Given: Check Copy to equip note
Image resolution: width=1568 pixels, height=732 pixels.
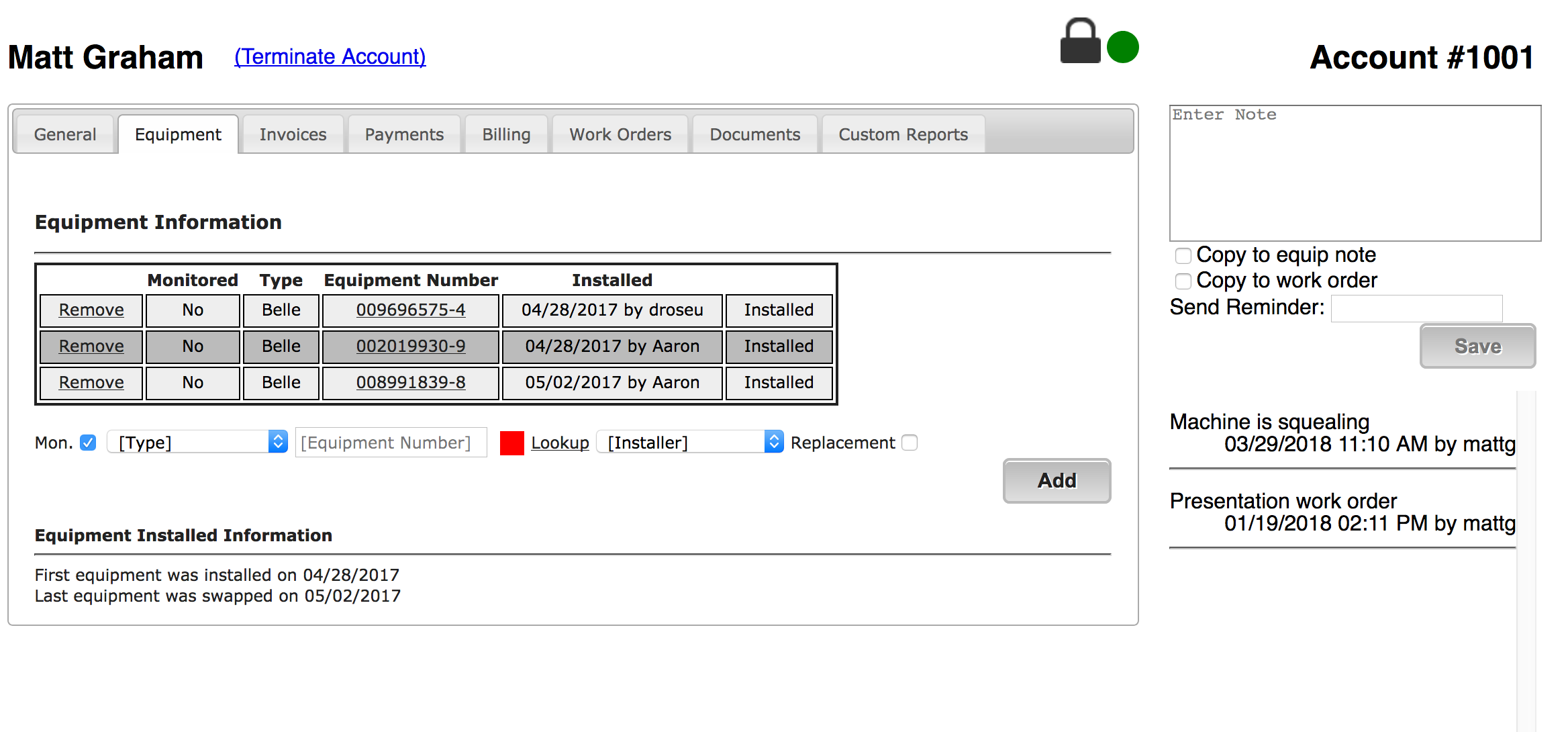Looking at the screenshot, I should click(x=1183, y=256).
